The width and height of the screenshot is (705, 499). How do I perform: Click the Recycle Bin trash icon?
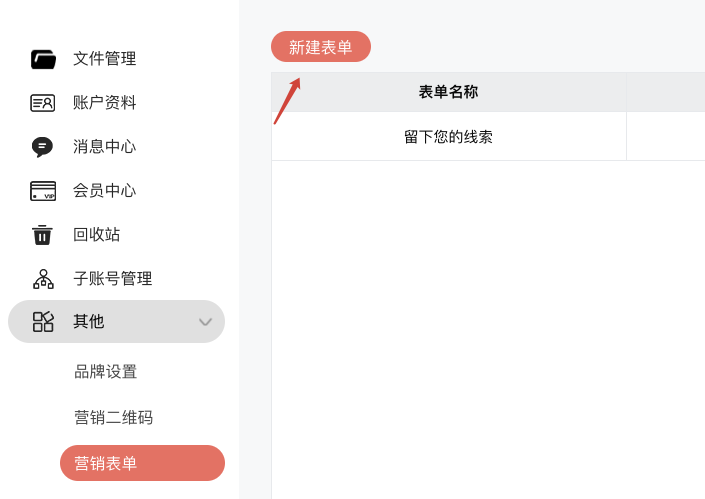pyautogui.click(x=43, y=235)
